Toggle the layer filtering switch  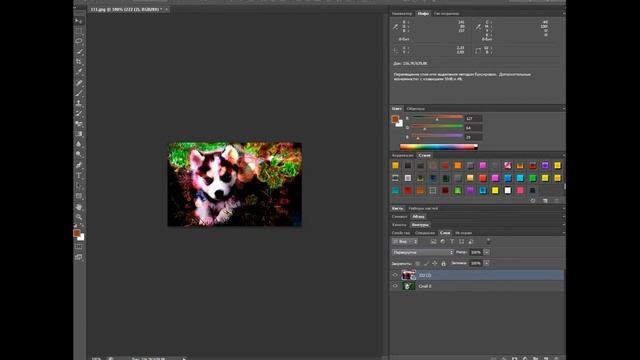pos(488,242)
